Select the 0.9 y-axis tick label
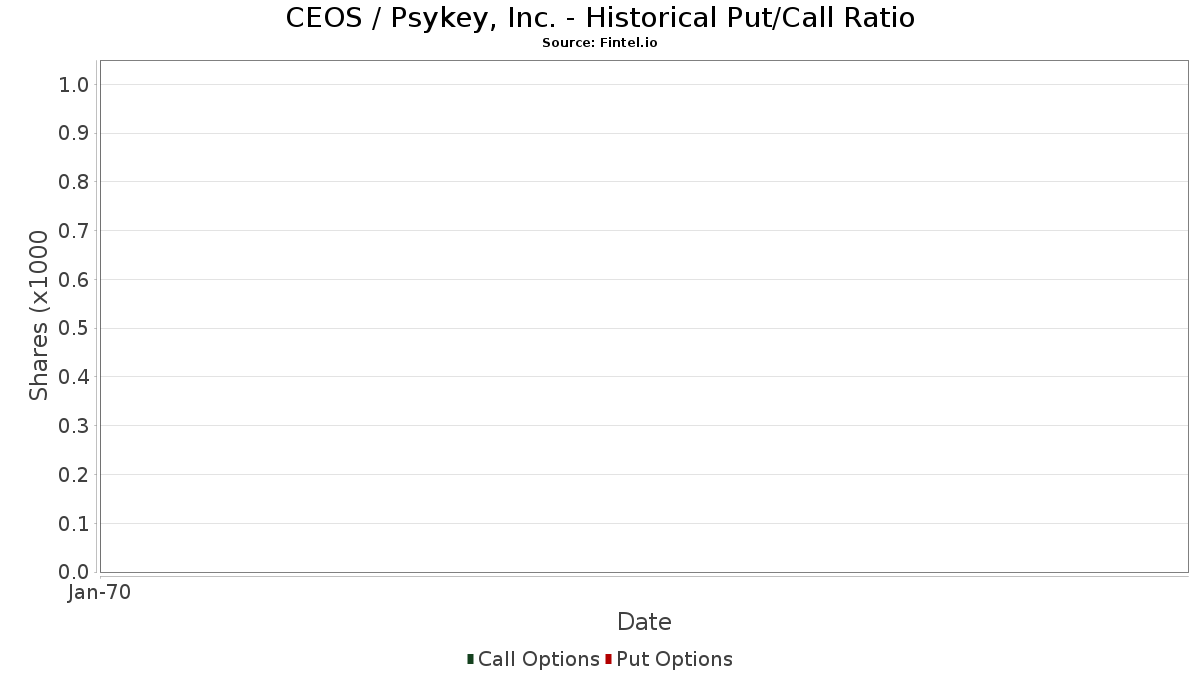Viewport: 1200px width, 675px height. point(74,133)
